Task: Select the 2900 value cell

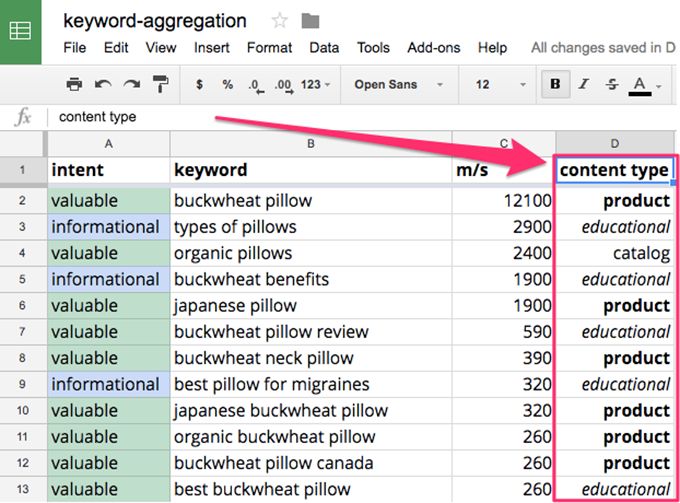Action: coord(503,227)
